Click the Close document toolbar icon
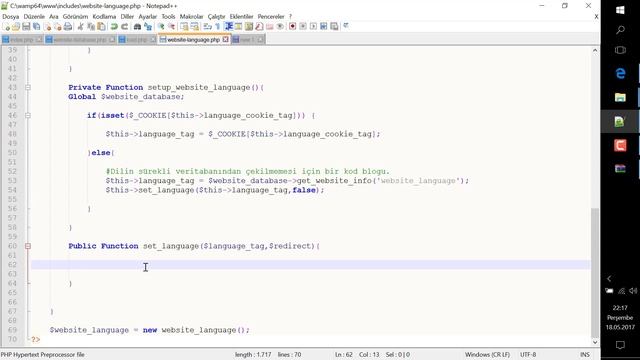The image size is (640, 360). 47,27
